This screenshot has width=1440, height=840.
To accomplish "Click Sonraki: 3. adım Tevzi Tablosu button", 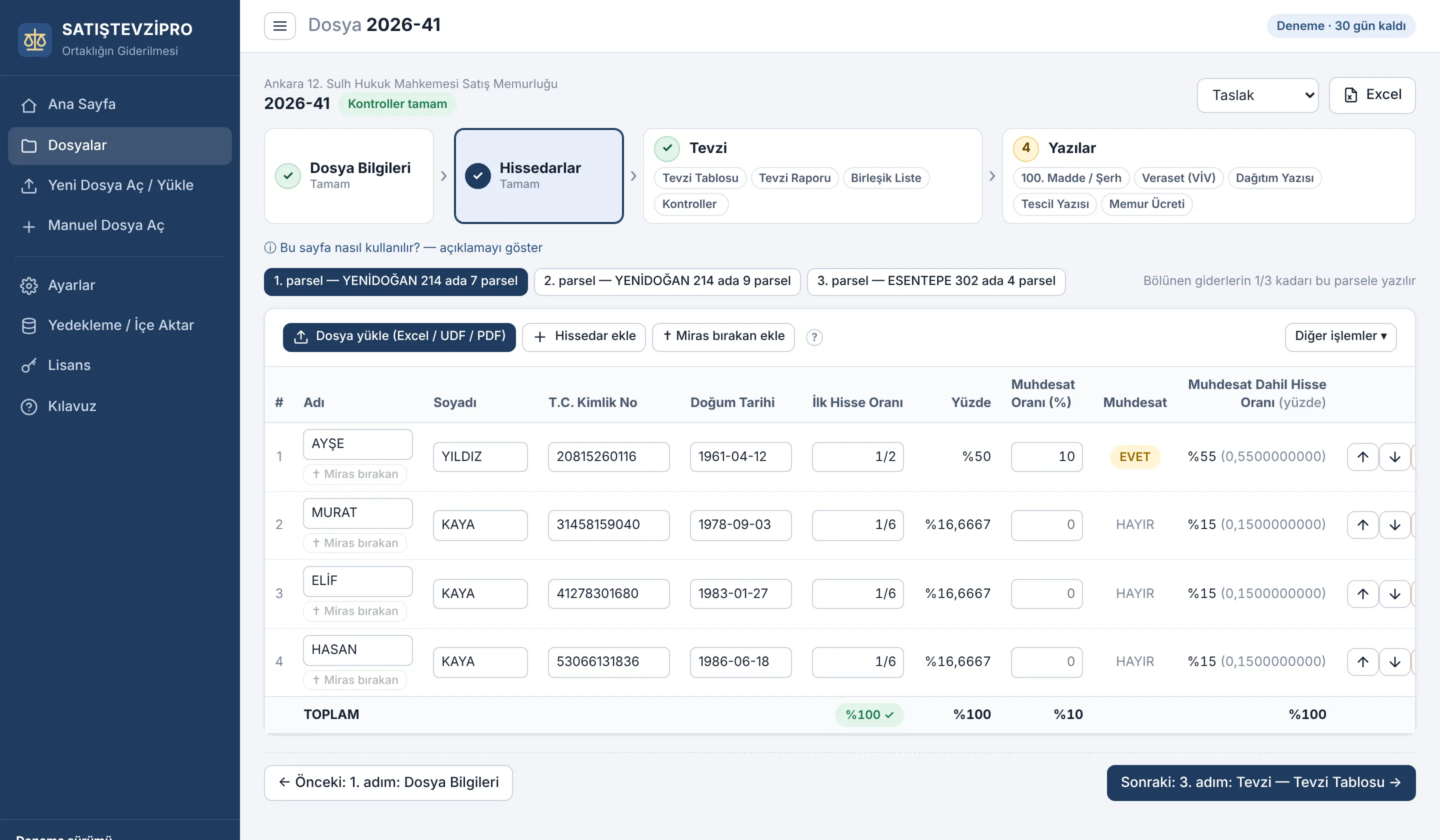I will [x=1261, y=783].
